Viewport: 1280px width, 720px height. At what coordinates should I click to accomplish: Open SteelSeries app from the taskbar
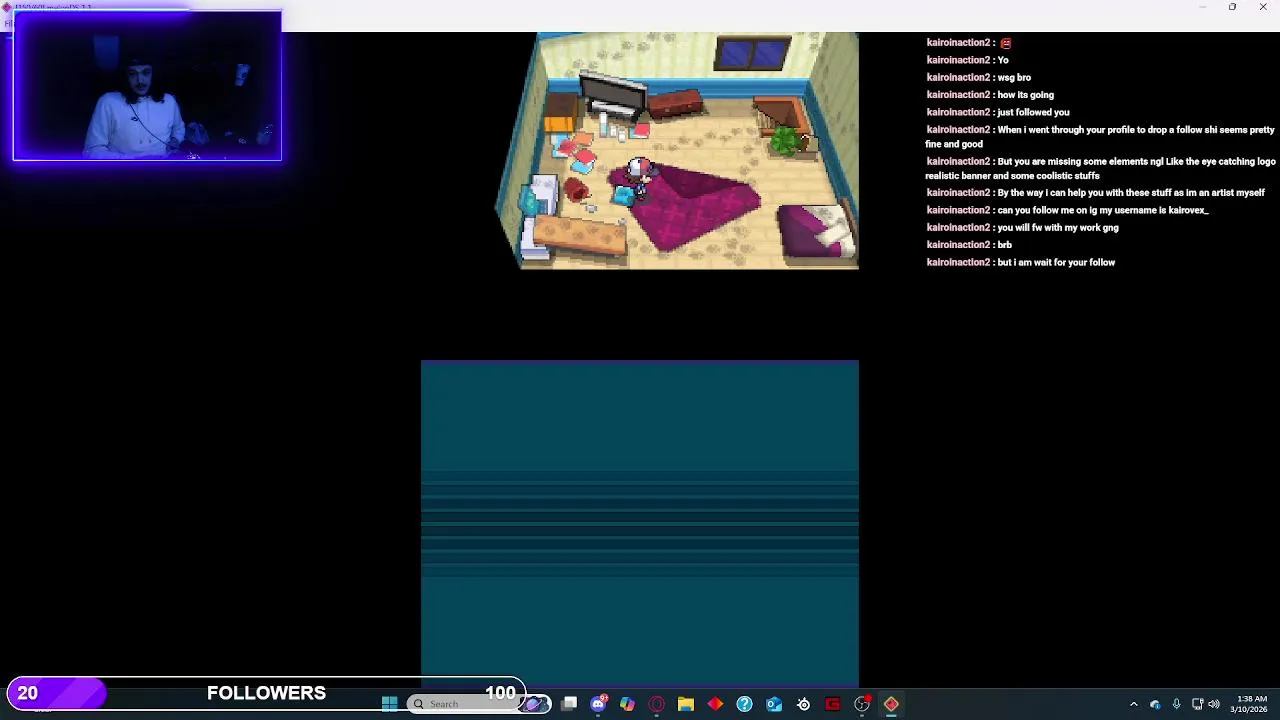(803, 704)
